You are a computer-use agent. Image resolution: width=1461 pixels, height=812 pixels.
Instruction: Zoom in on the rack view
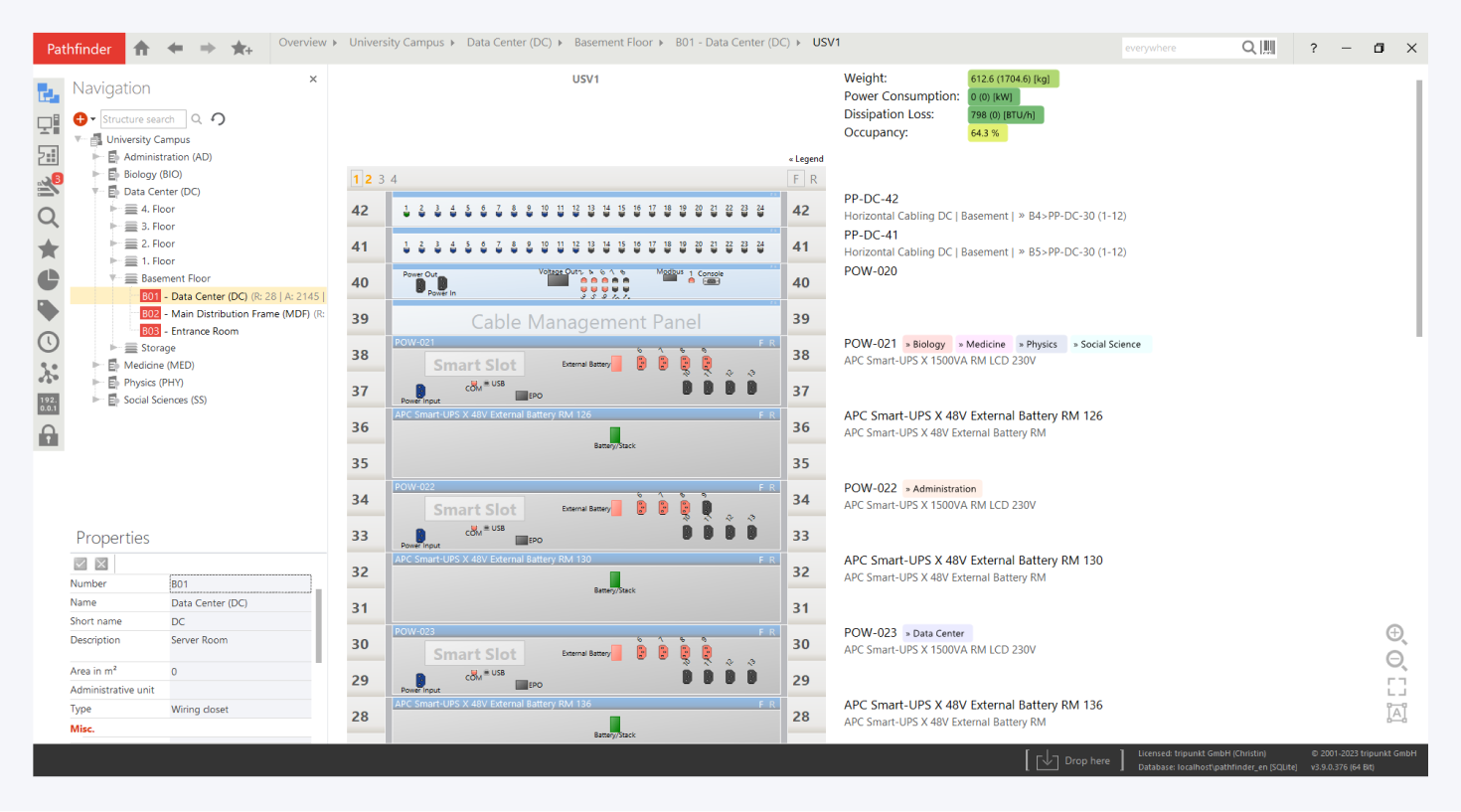[x=1395, y=634]
